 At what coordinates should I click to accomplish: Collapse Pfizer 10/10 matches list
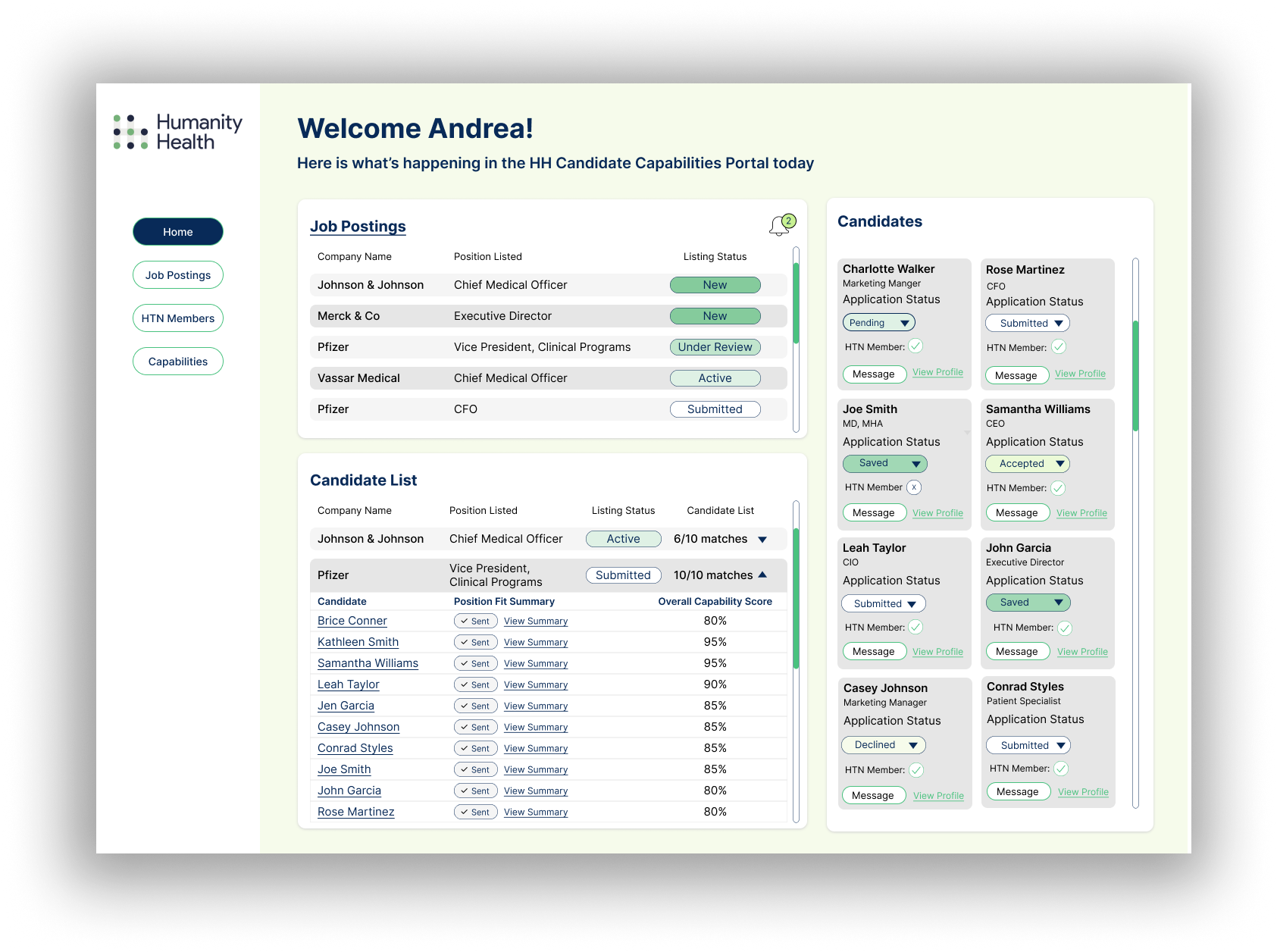click(762, 575)
